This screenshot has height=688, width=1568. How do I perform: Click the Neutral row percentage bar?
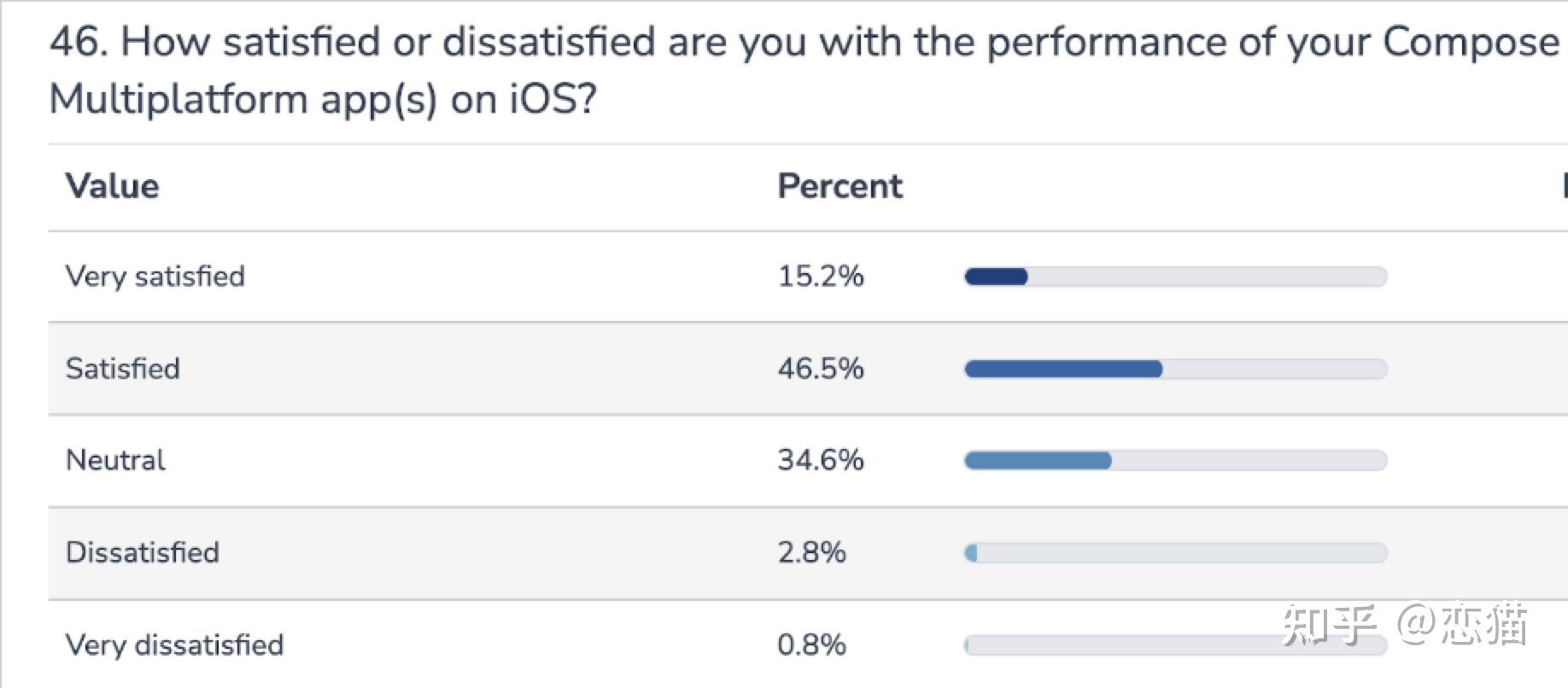pos(1175,461)
